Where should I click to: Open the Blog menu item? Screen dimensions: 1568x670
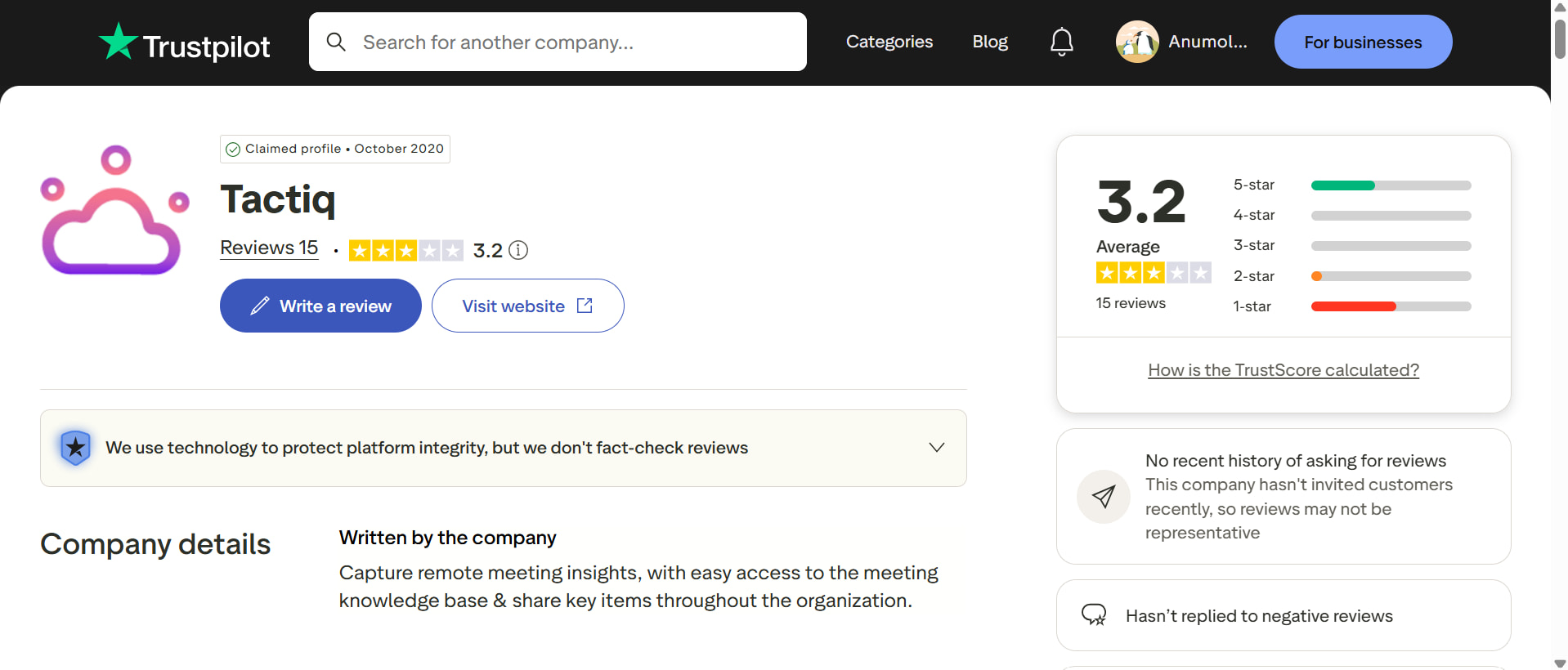coord(990,42)
